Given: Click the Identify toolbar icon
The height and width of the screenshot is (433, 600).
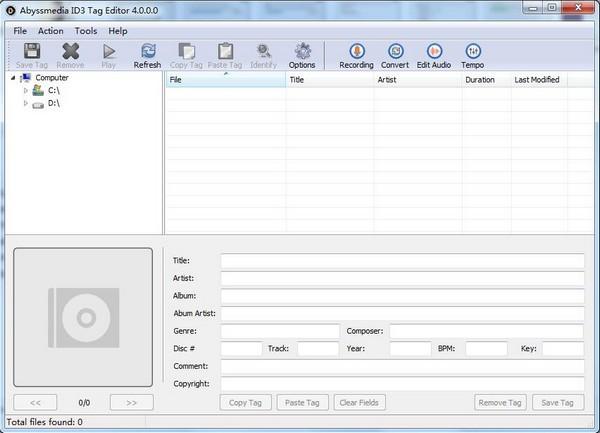Looking at the screenshot, I should tap(264, 51).
